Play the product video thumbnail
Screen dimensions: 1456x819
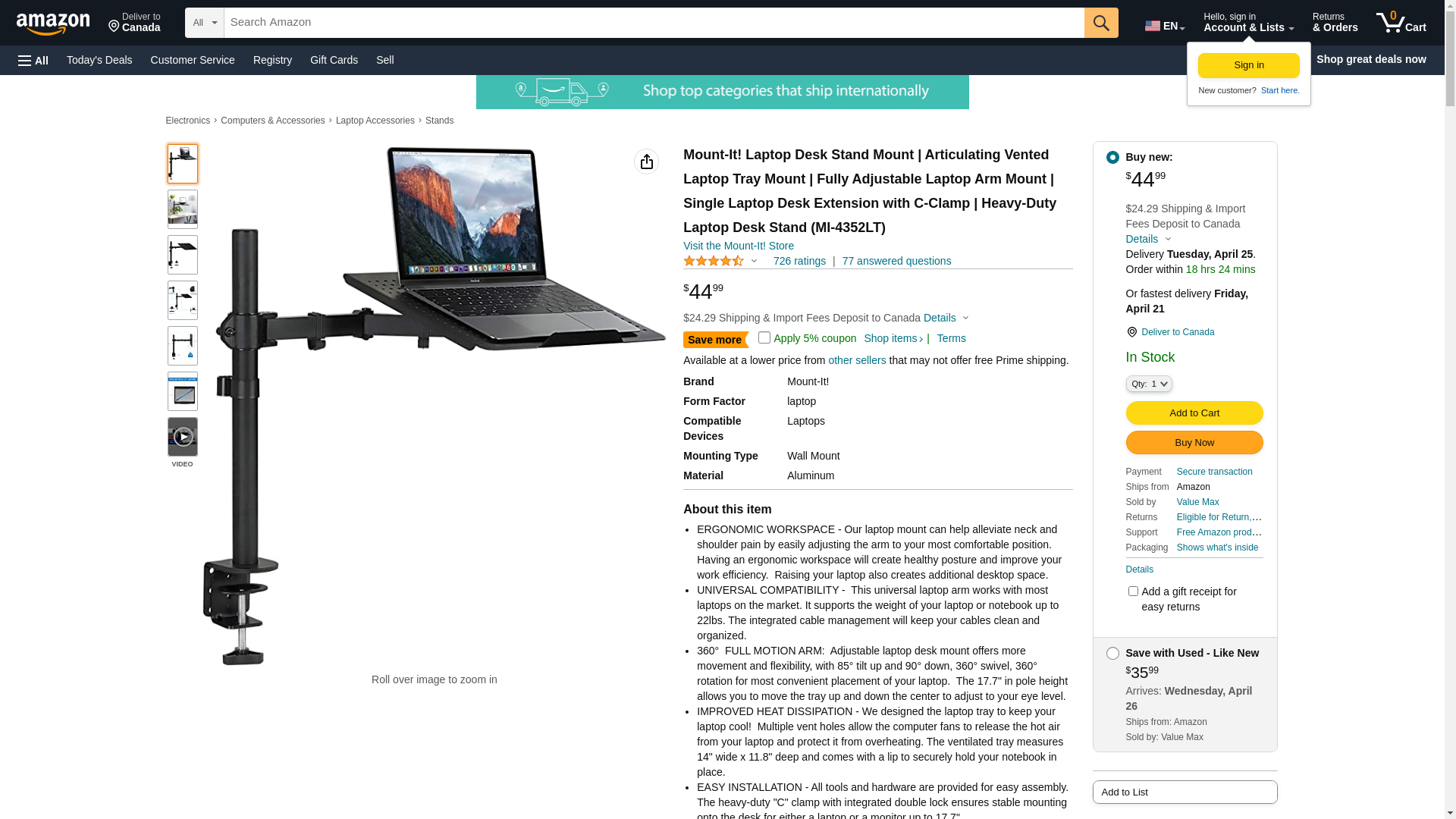[183, 437]
